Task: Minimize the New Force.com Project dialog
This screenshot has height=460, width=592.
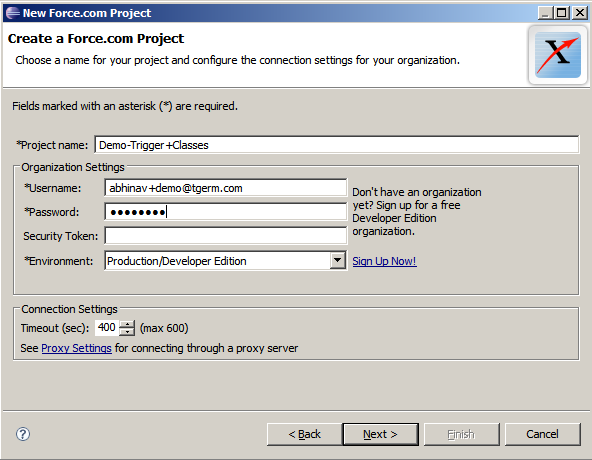Action: coord(545,13)
